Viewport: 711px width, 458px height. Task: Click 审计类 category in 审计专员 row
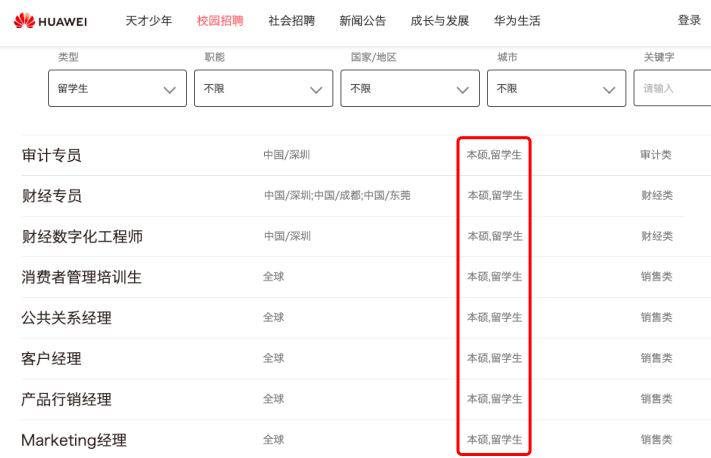(656, 155)
